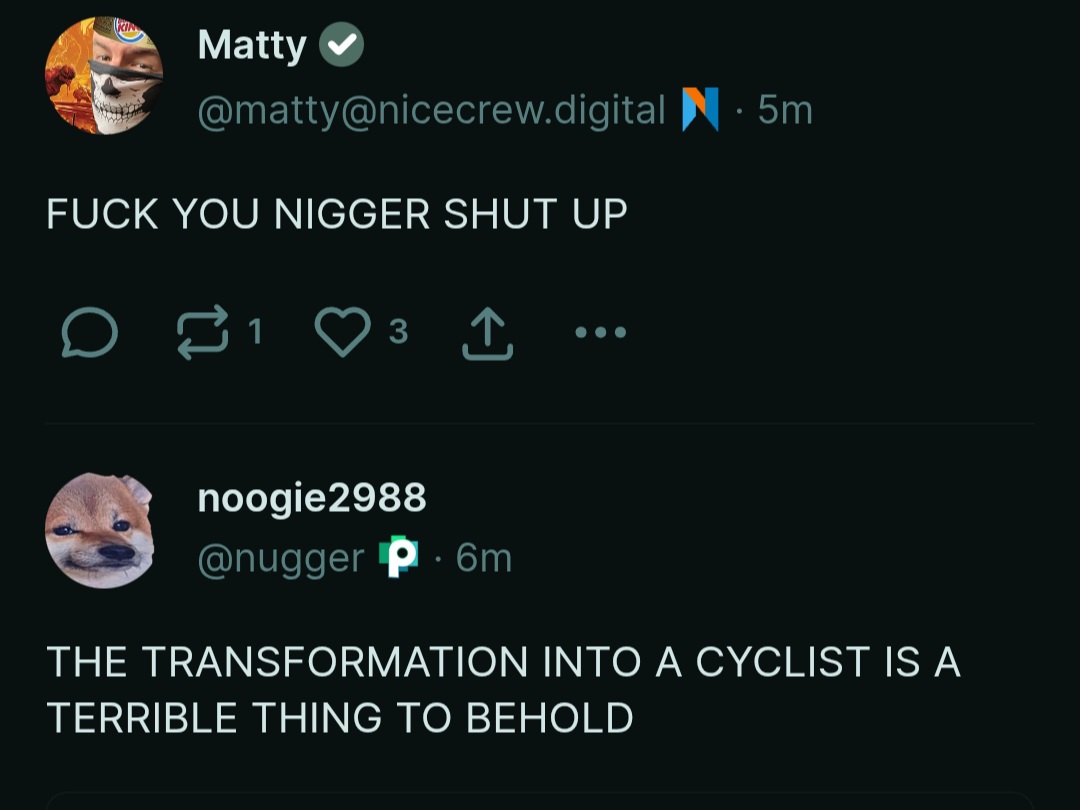
Task: Click the nicecrew.digital instance icon
Action: 700,109
